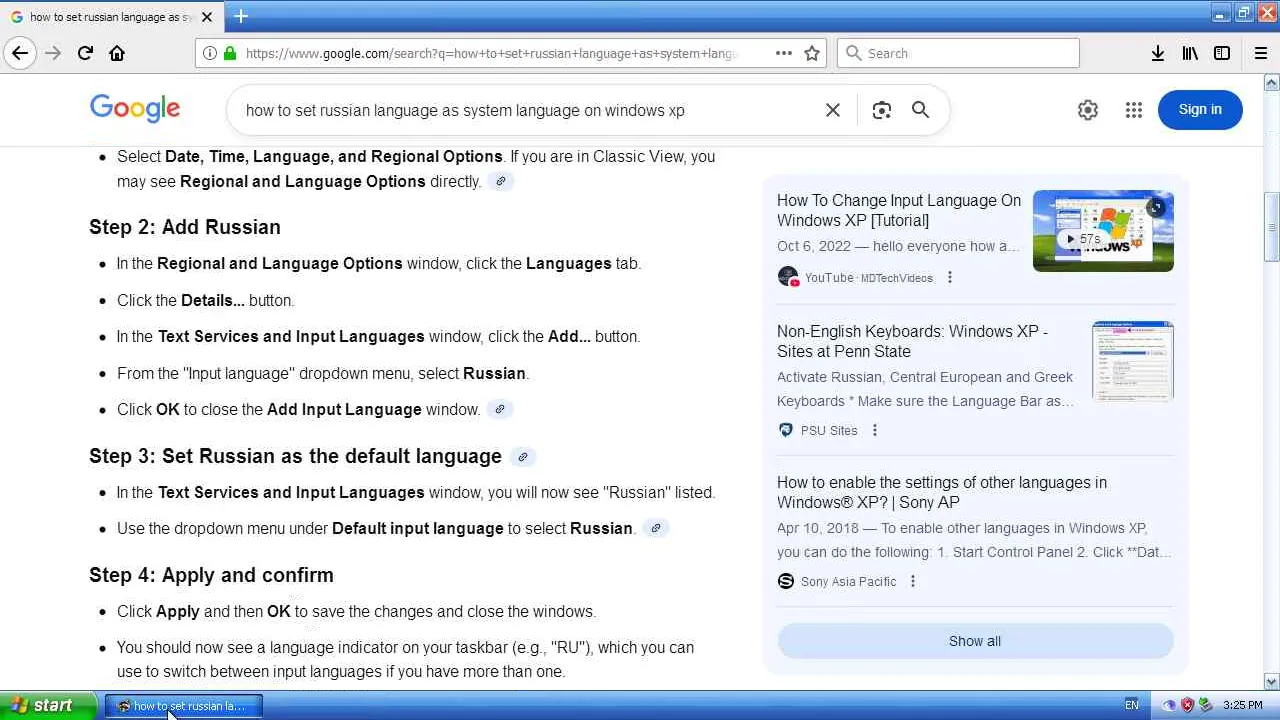1280x720 pixels.
Task: Click the link chip after 'Default input language to select Russian'
Action: pos(655,528)
